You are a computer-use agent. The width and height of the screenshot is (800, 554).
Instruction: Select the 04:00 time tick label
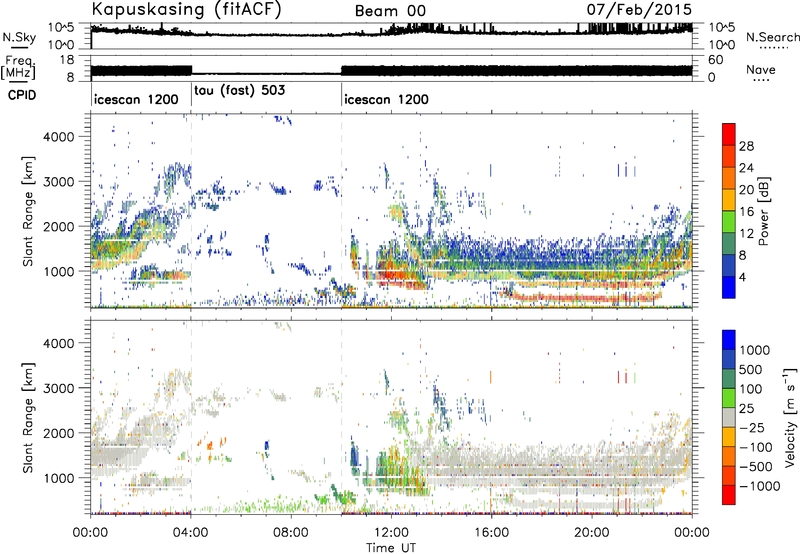pyautogui.click(x=190, y=533)
